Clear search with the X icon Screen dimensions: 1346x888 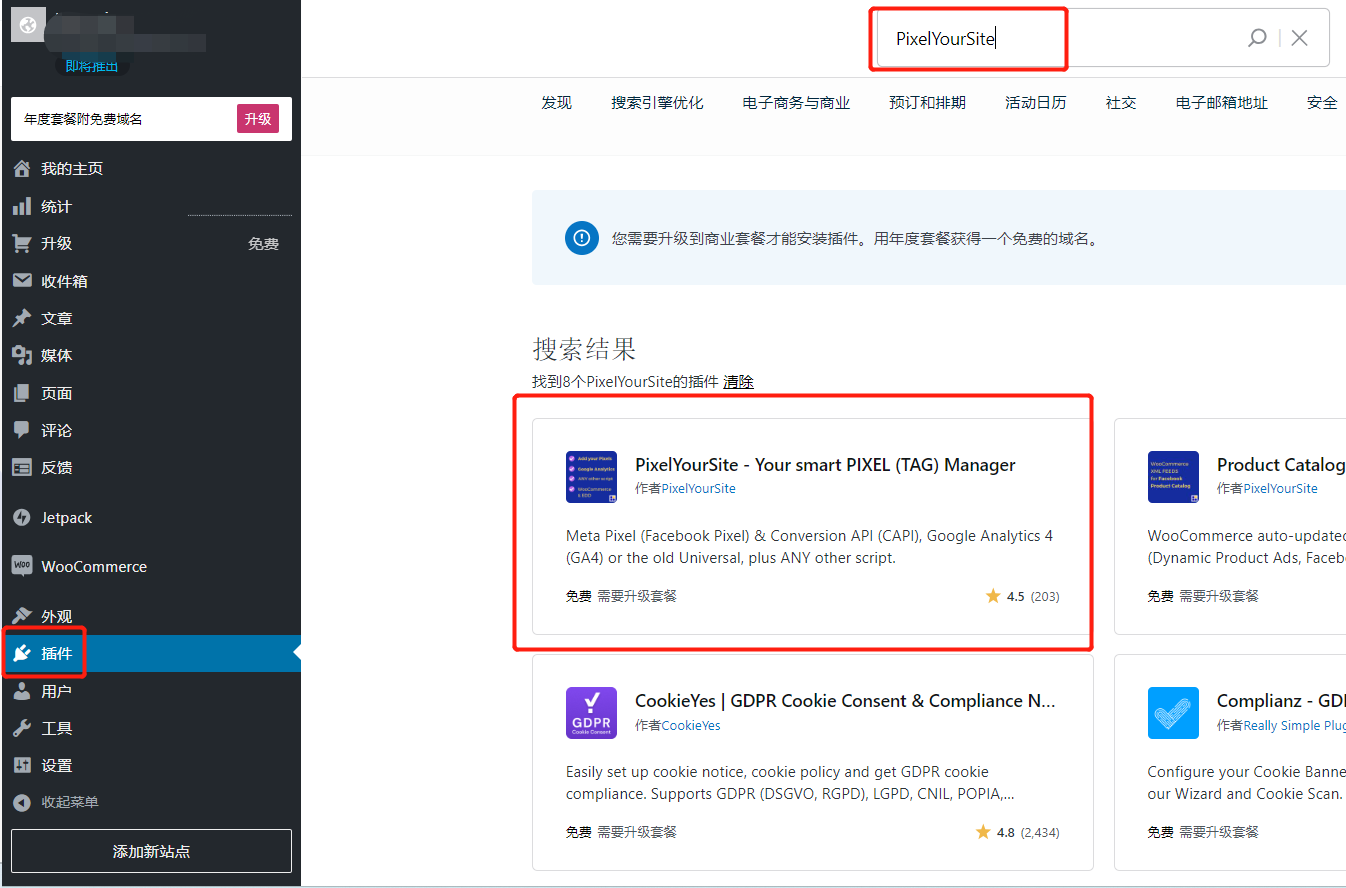tap(1299, 38)
